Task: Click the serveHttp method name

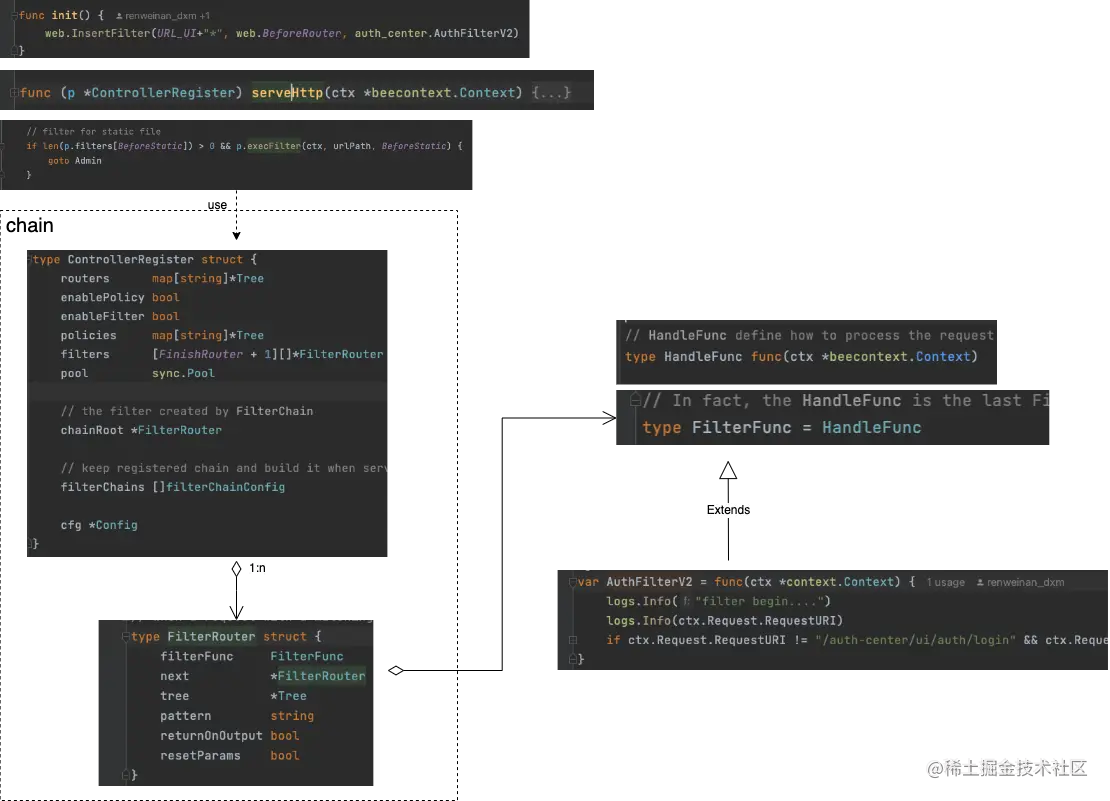Action: click(x=287, y=93)
